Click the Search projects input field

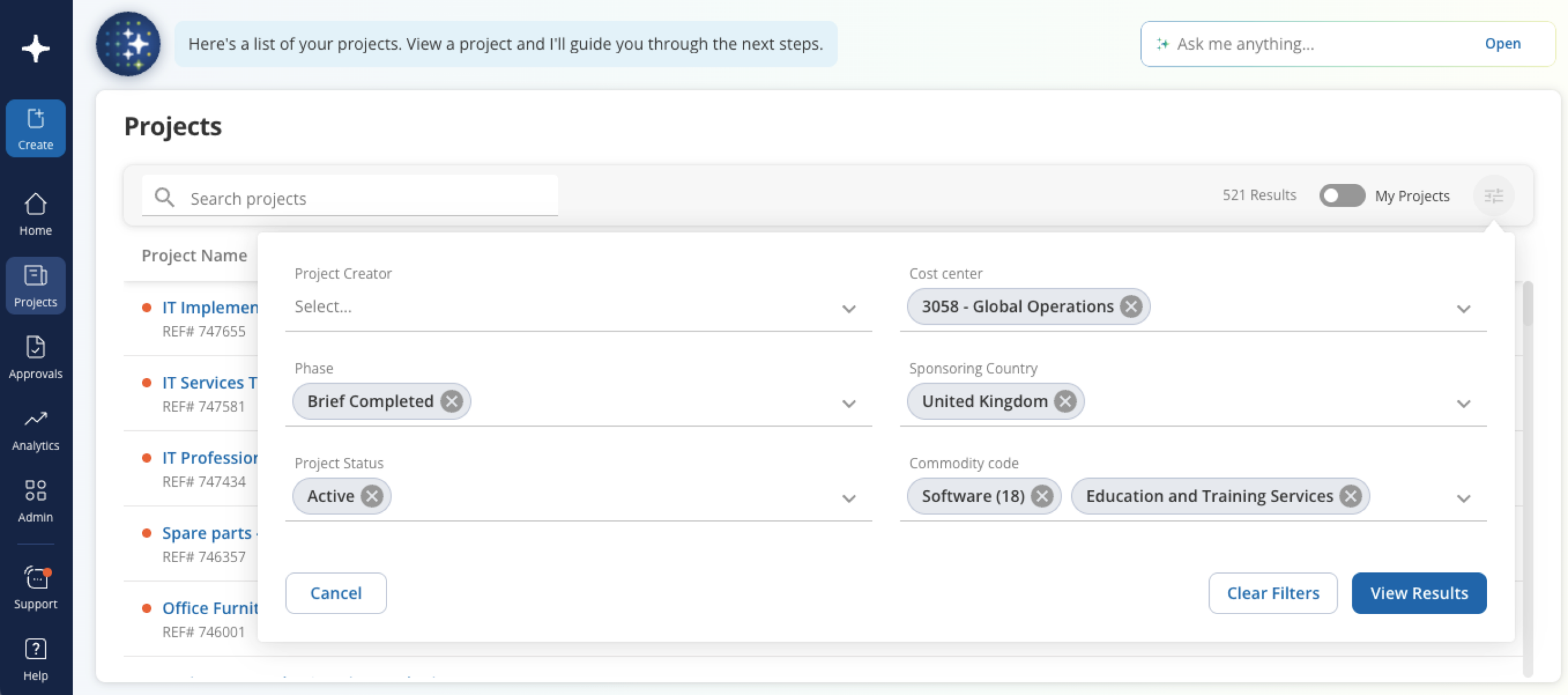coord(349,197)
